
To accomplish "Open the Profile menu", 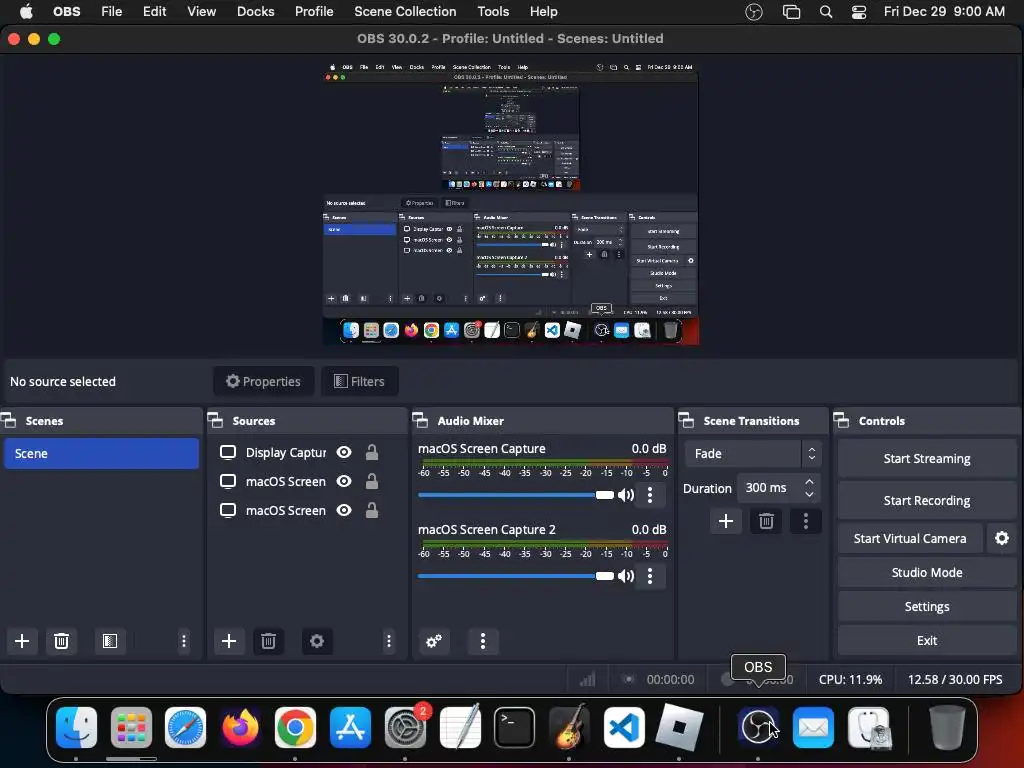I will point(314,12).
